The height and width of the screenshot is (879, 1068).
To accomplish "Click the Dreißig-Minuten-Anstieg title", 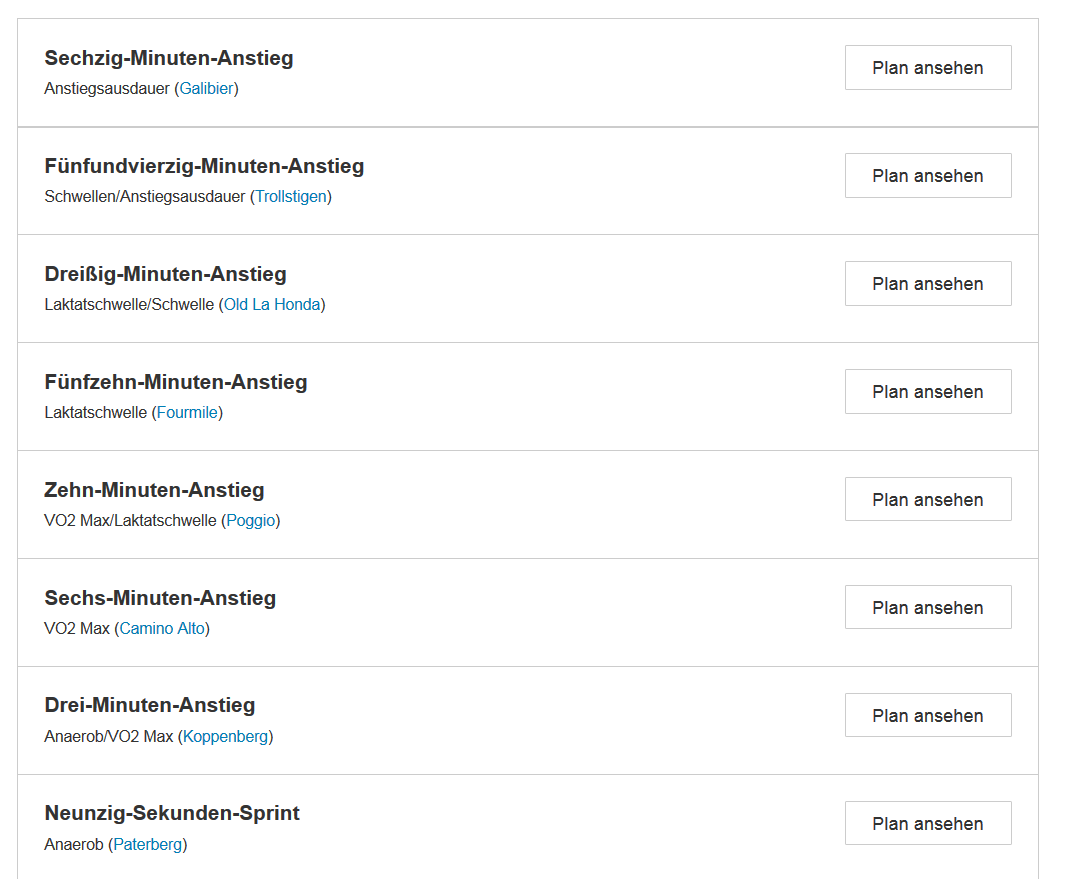I will tap(165, 274).
